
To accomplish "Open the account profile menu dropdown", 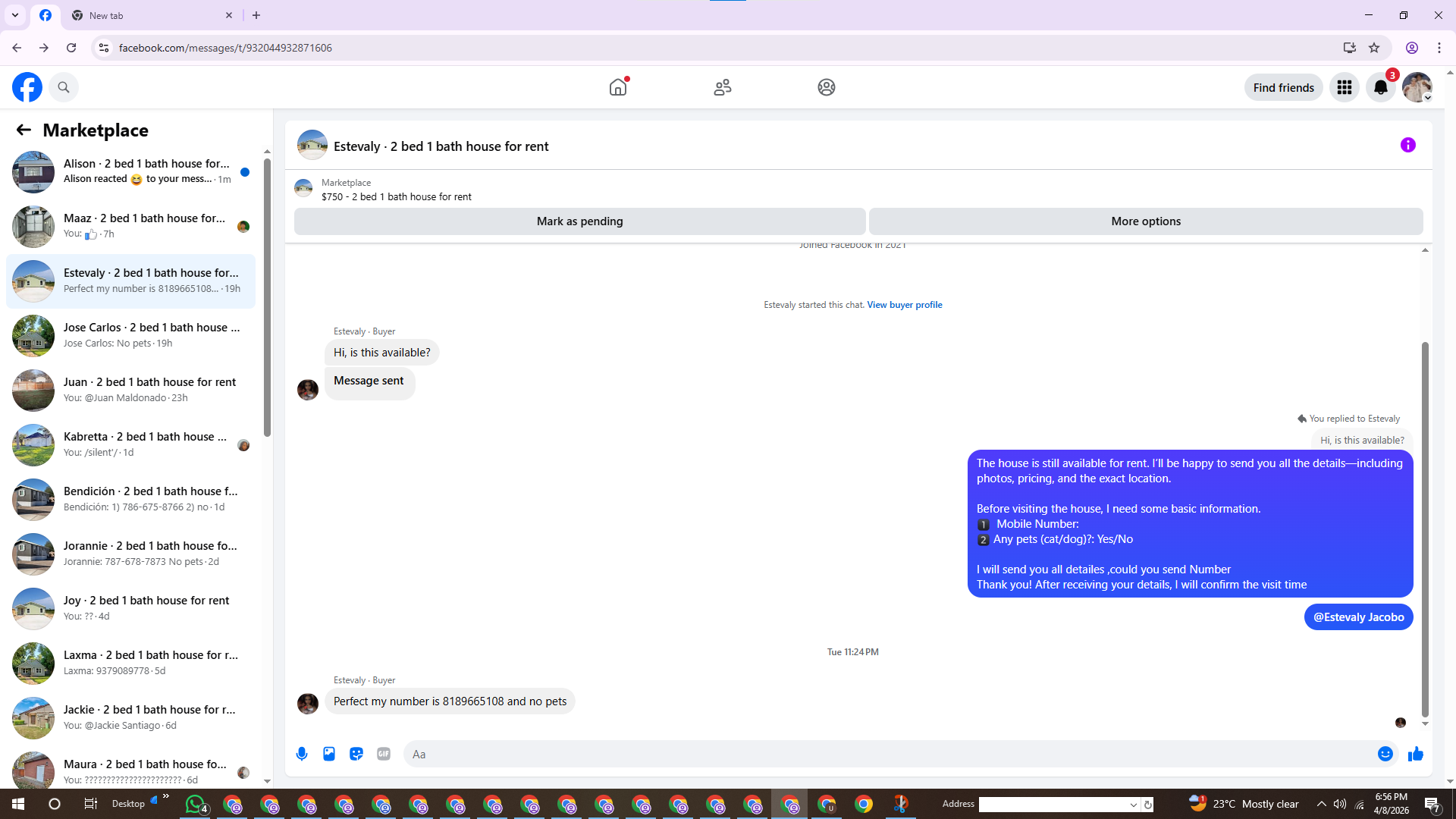I will point(1417,87).
